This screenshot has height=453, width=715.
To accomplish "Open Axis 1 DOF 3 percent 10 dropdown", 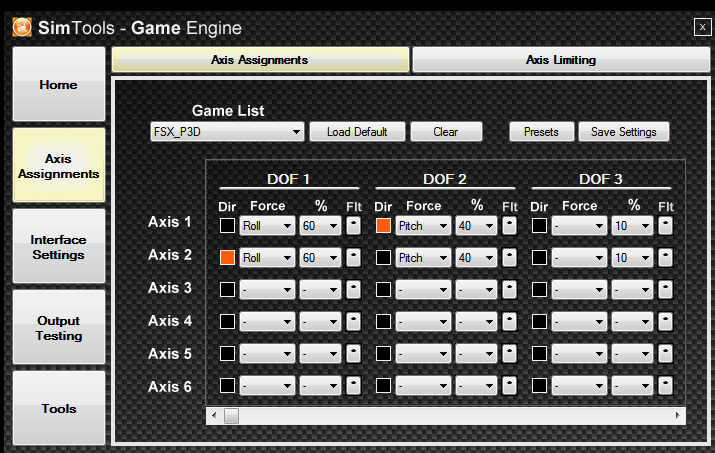I will pyautogui.click(x=632, y=225).
